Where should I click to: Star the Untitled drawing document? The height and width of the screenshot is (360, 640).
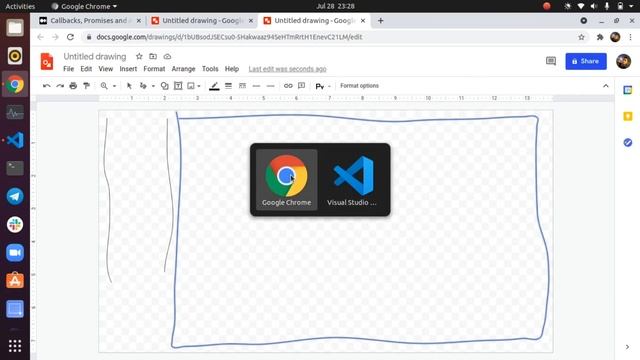click(139, 56)
